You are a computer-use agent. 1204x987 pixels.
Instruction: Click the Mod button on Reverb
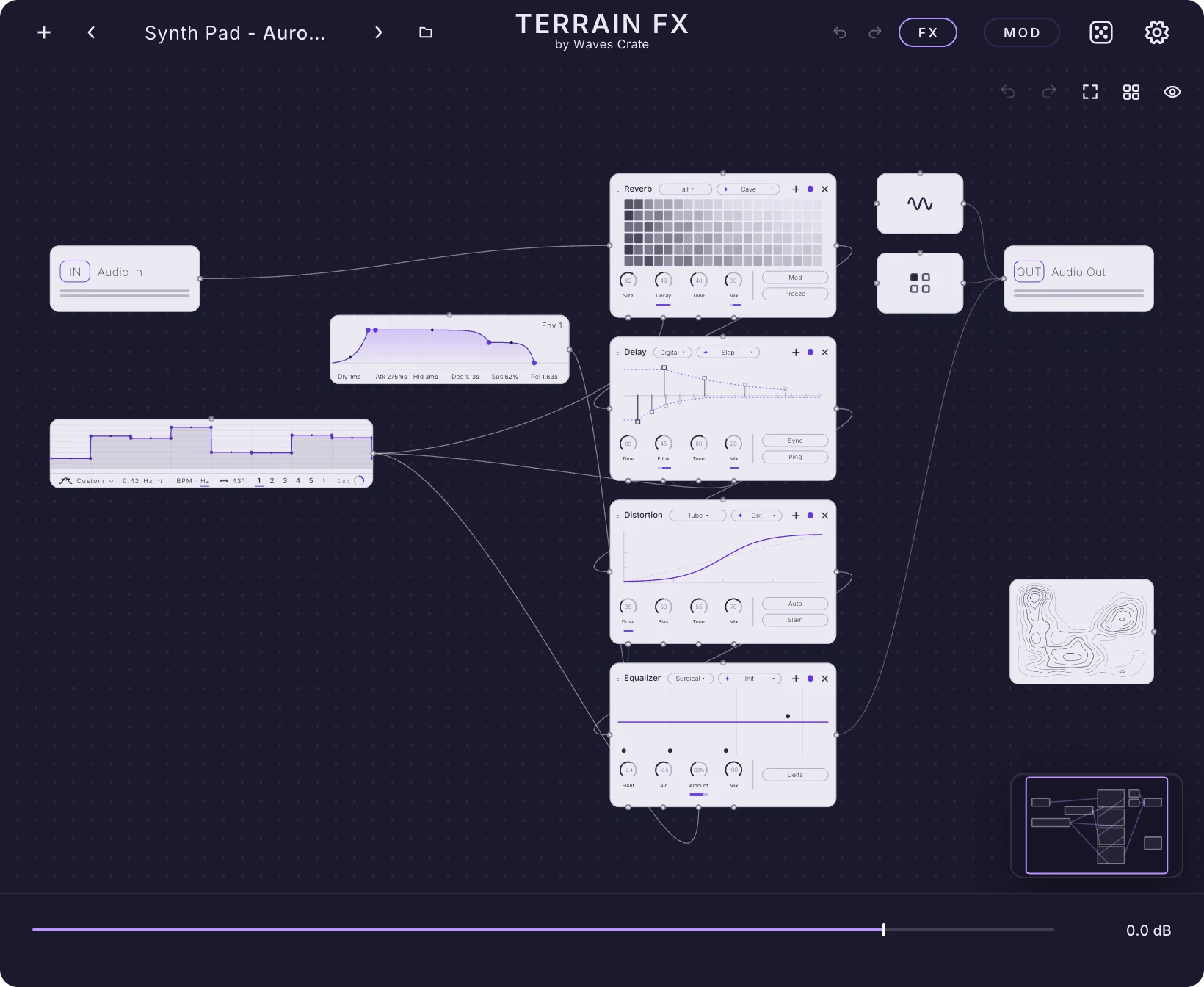(795, 278)
